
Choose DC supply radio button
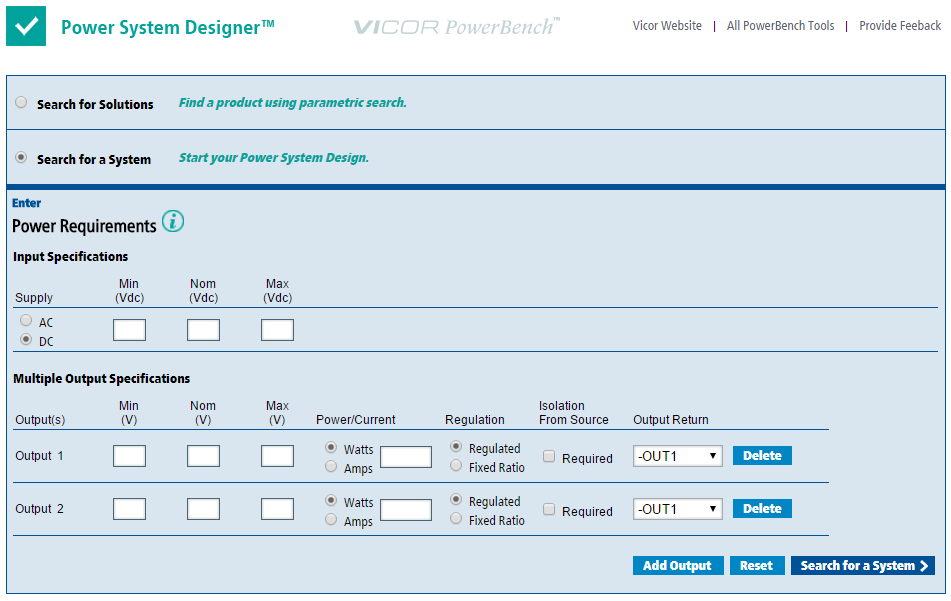pos(26,340)
